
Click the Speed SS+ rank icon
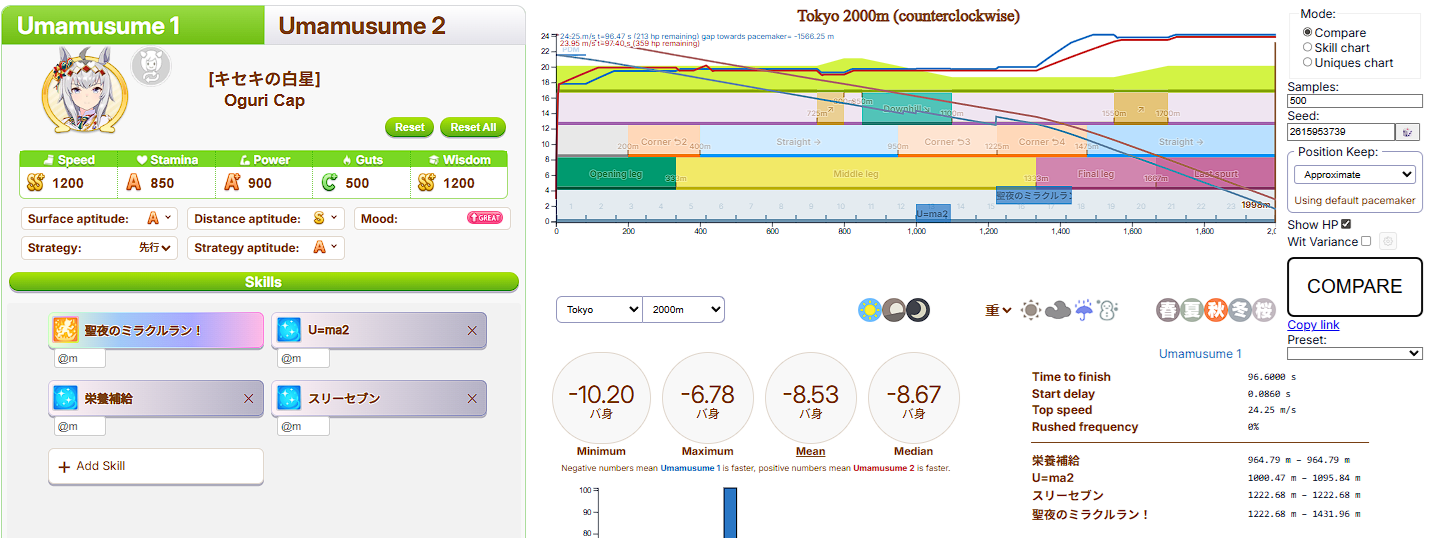point(36,183)
